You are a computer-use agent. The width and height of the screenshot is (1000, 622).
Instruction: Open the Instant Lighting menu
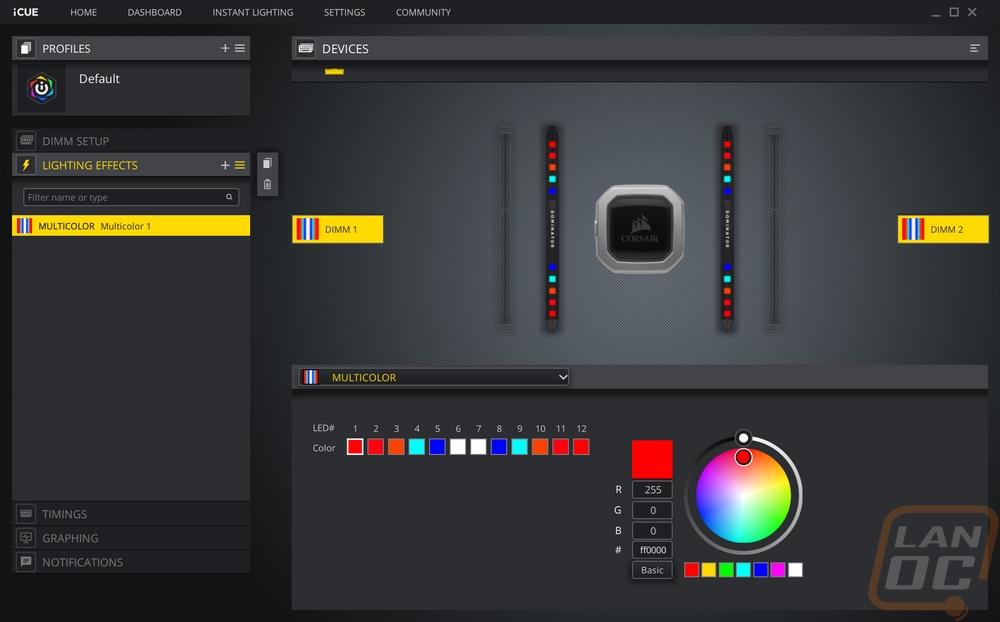pos(253,12)
